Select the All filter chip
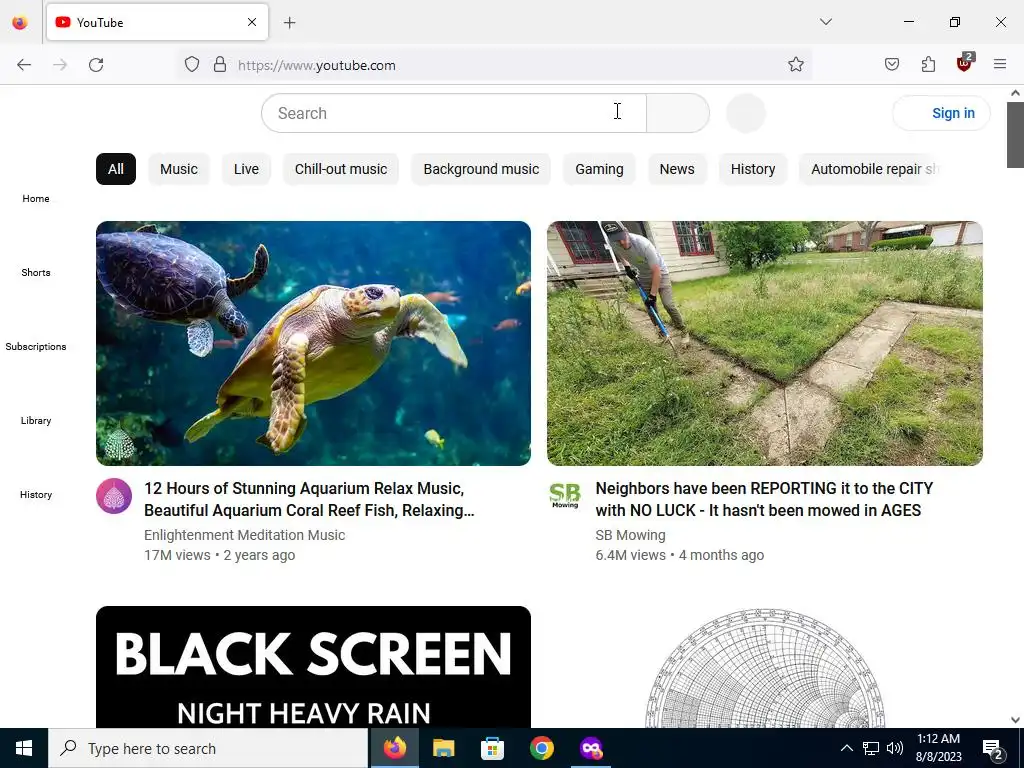Screen dimensions: 1024x768 (116, 169)
